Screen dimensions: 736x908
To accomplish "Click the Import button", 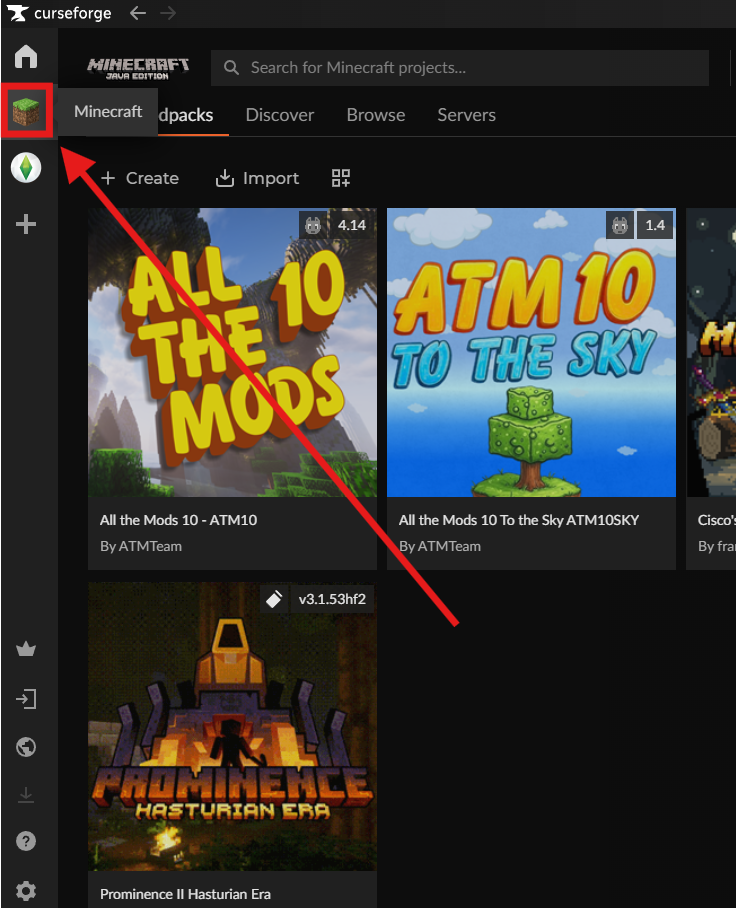I will point(257,178).
